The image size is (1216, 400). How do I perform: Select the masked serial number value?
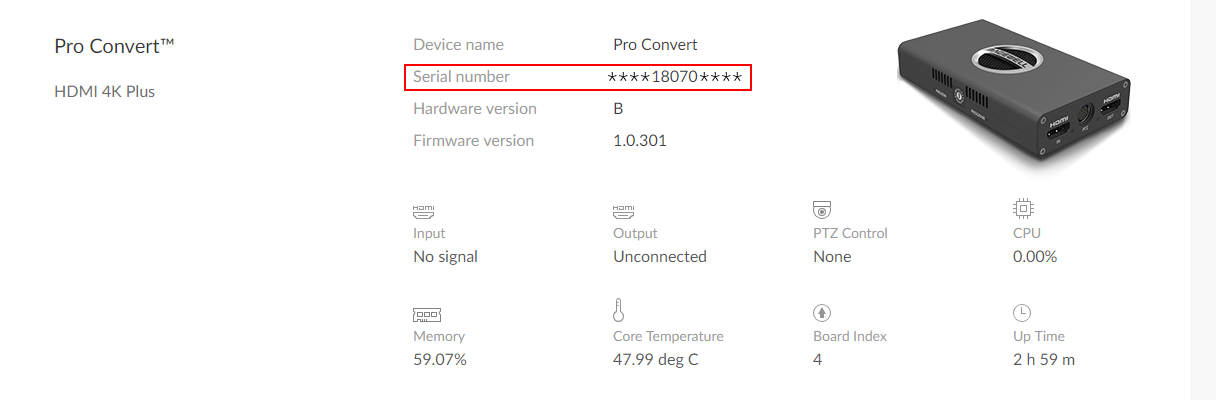coord(675,77)
